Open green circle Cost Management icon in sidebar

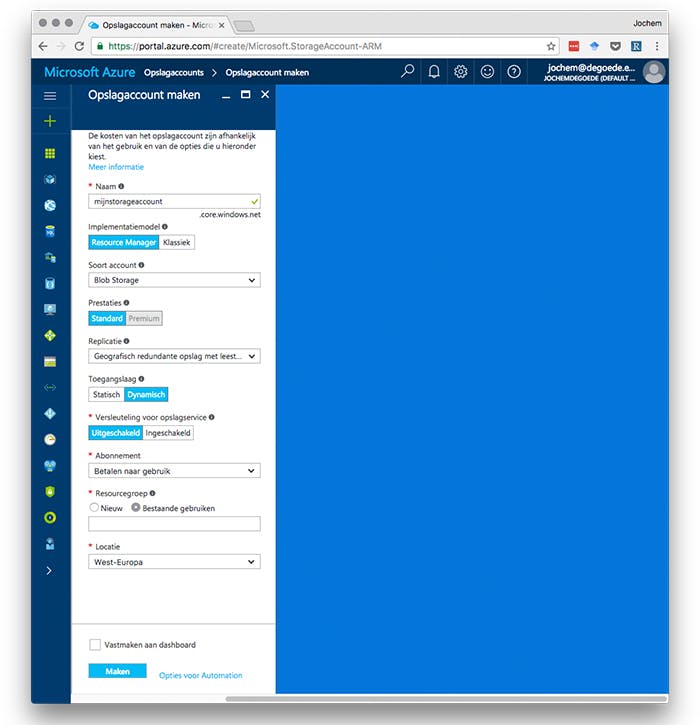pyautogui.click(x=50, y=517)
